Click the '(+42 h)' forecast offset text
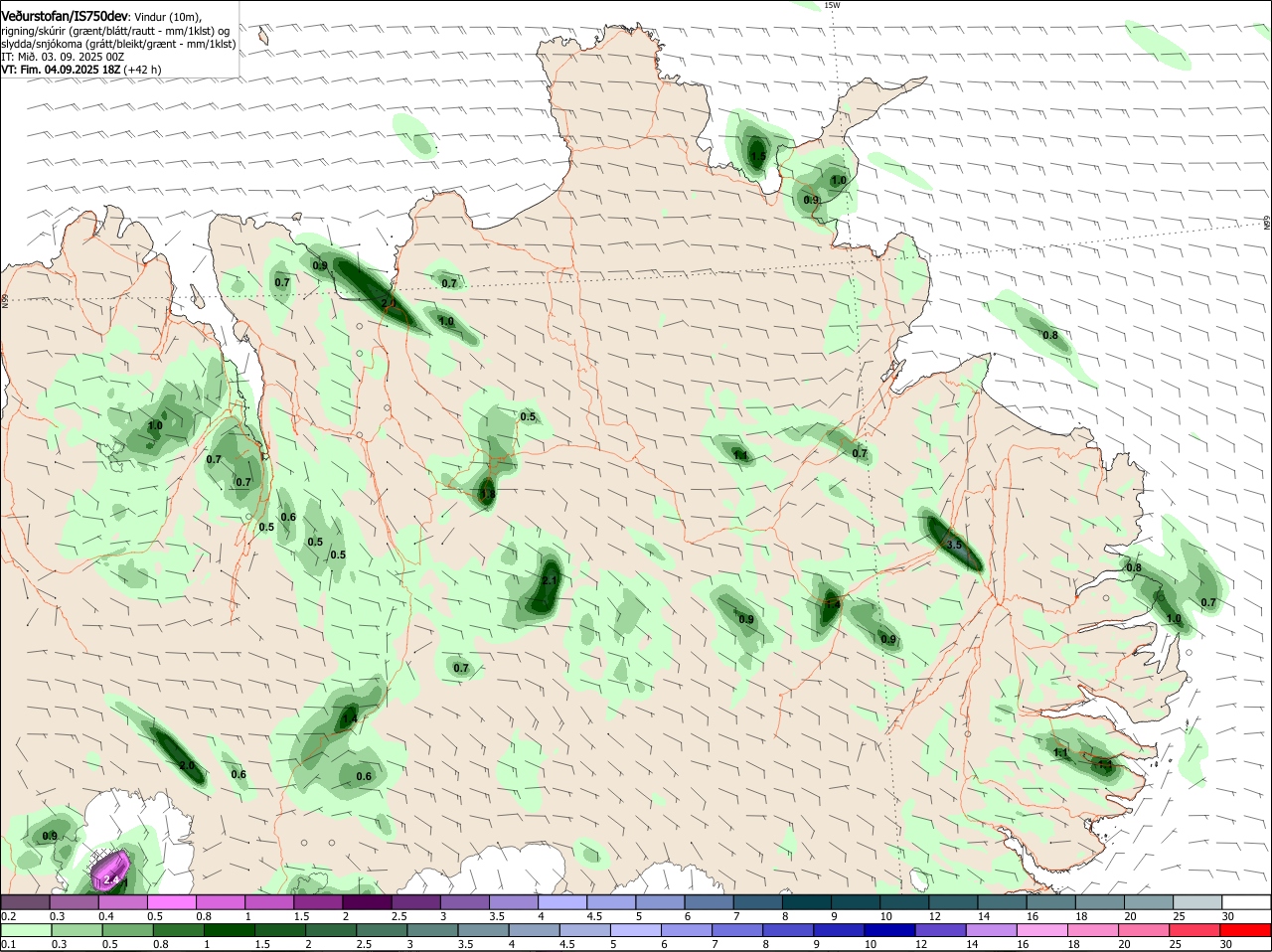The width and height of the screenshot is (1272, 952). coord(143,70)
